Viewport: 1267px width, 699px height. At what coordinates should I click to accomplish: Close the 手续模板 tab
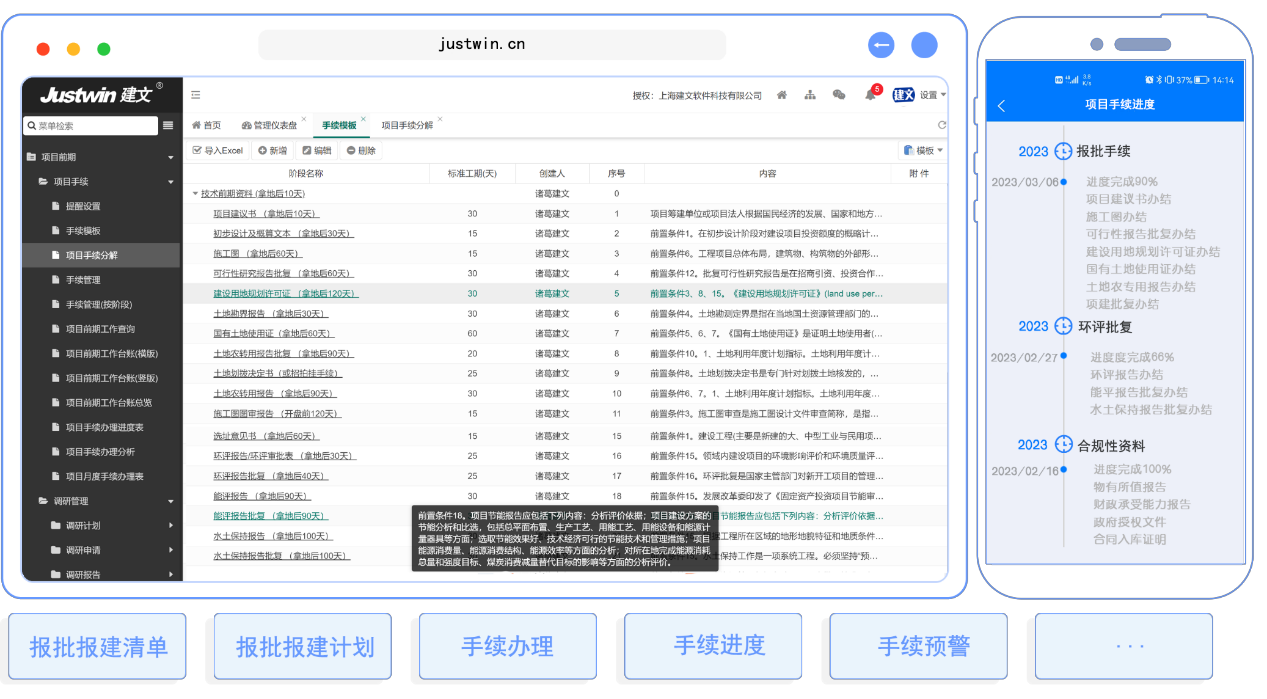[x=364, y=119]
